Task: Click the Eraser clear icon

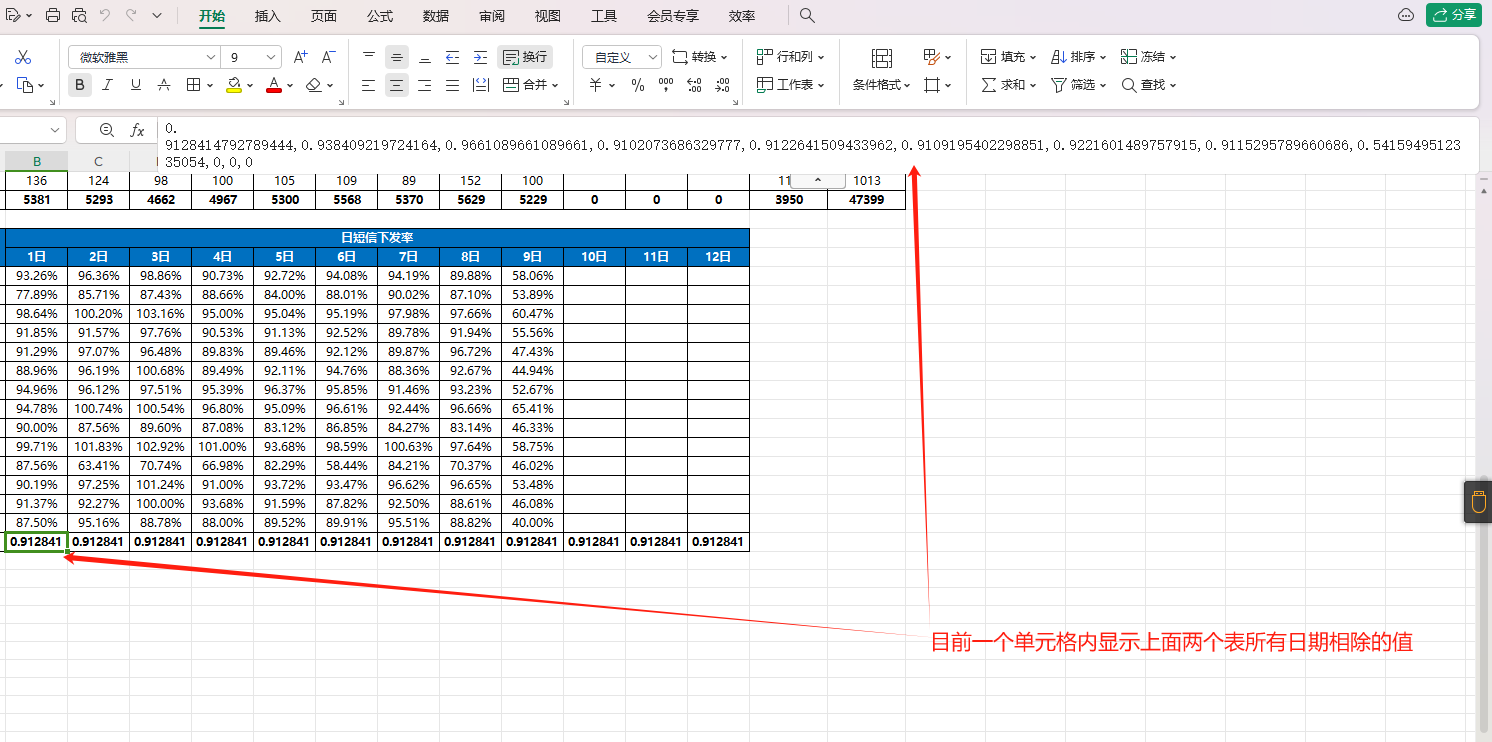Action: click(314, 85)
